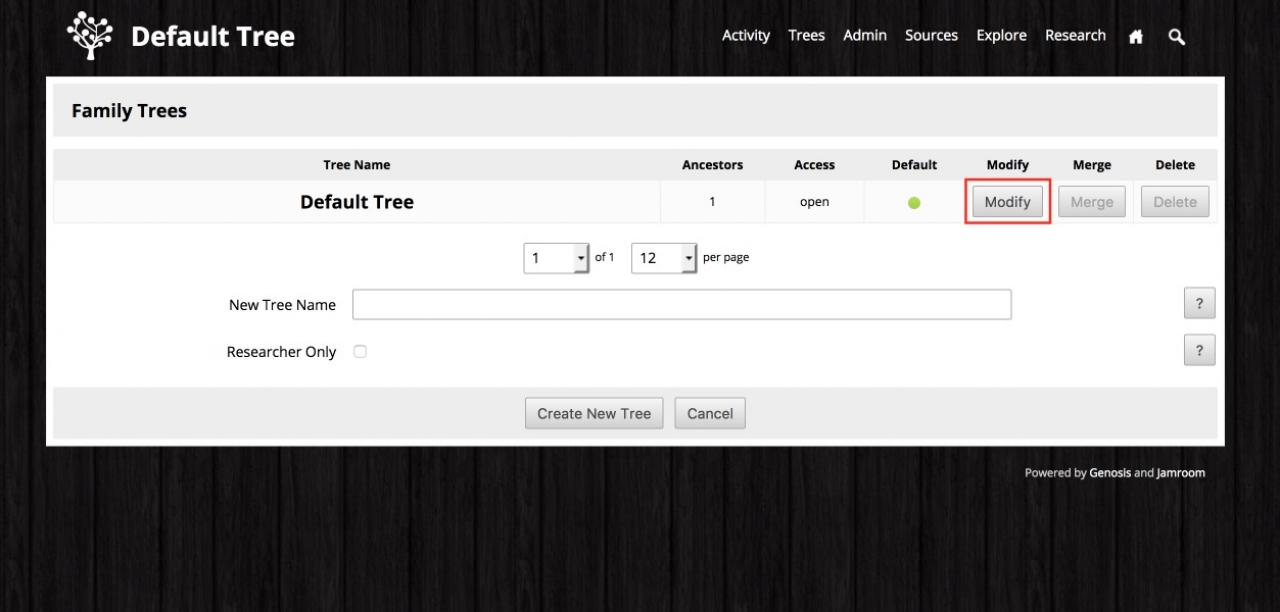Follow the Jamroom link in footer

(1181, 473)
